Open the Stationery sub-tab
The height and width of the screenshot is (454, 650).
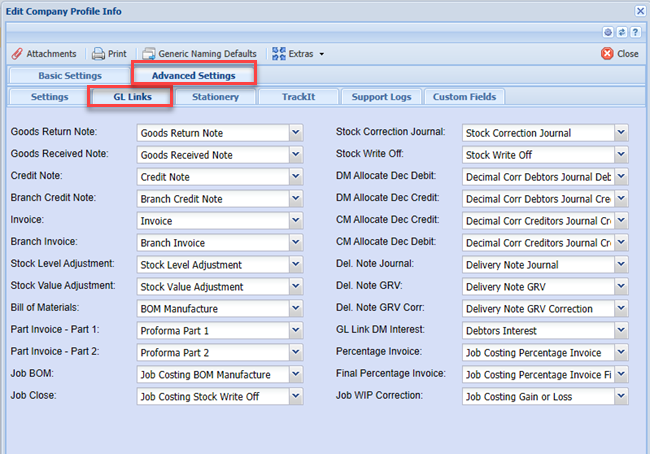pos(215,97)
